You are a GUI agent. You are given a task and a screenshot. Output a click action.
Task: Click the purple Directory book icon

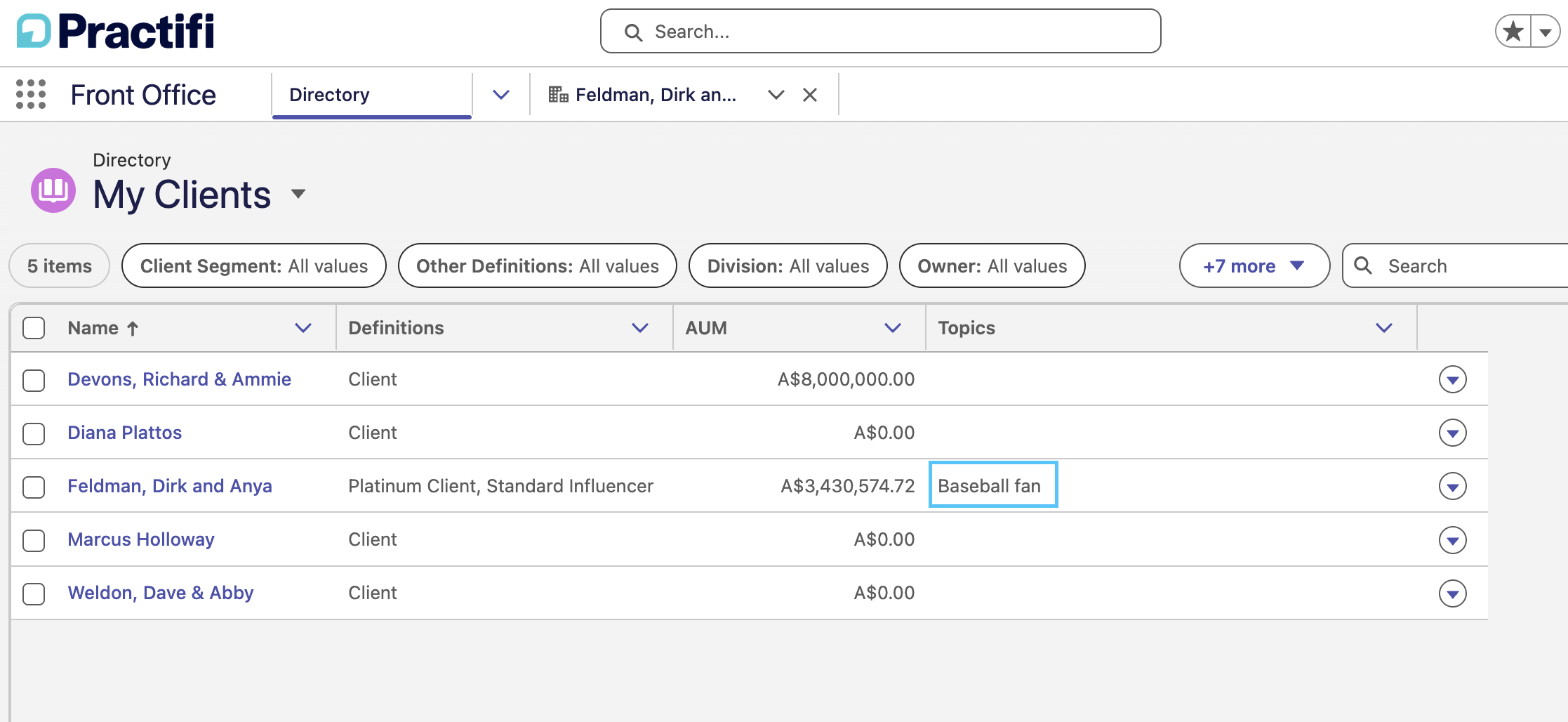[53, 190]
